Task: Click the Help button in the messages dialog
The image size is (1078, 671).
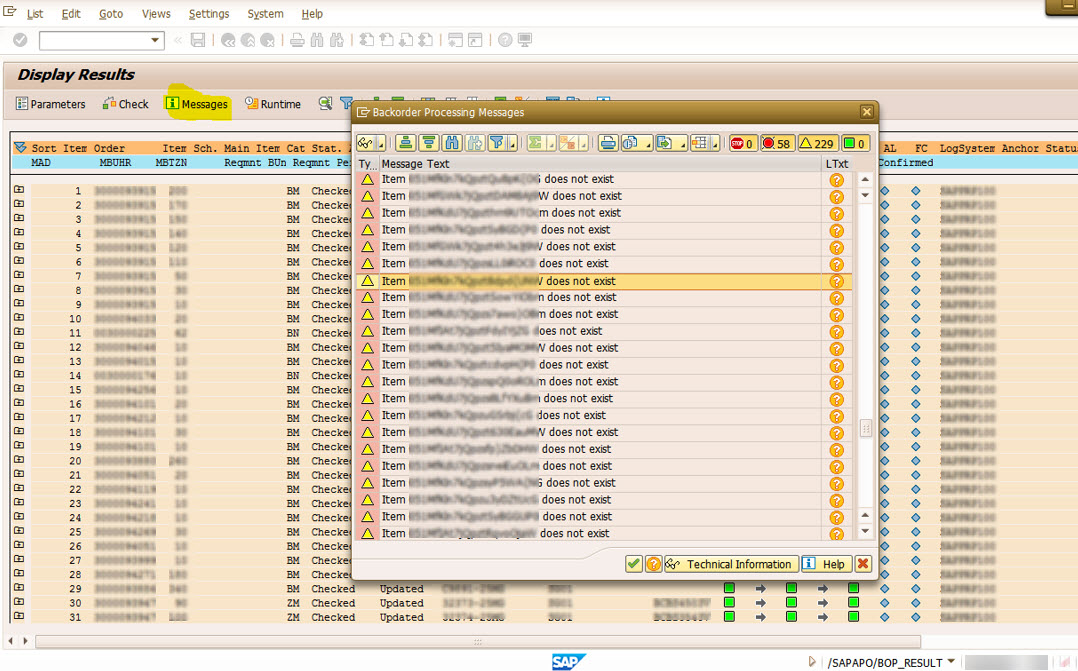Action: tap(826, 564)
